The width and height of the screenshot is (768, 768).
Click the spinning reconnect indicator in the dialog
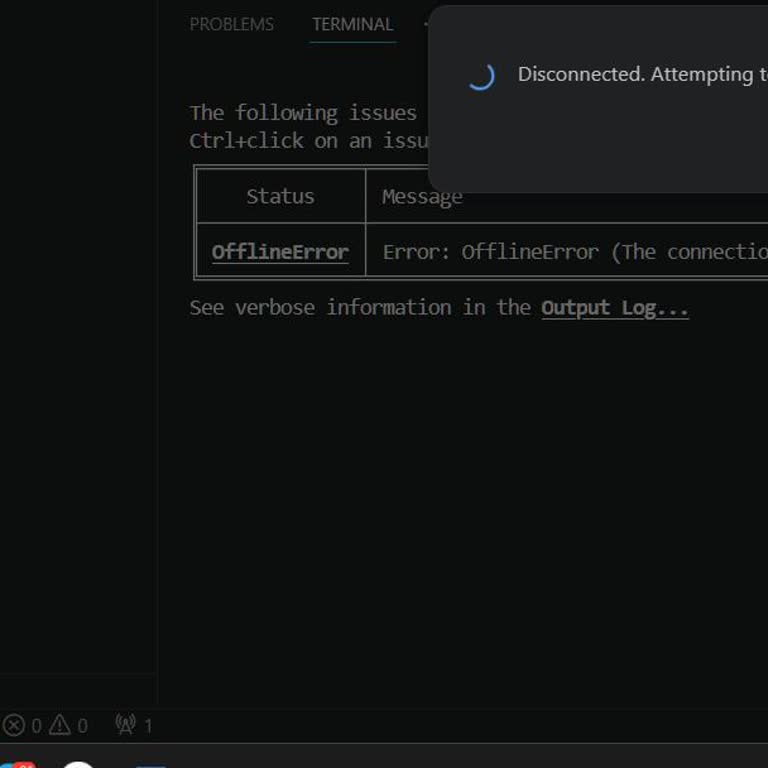[x=480, y=76]
